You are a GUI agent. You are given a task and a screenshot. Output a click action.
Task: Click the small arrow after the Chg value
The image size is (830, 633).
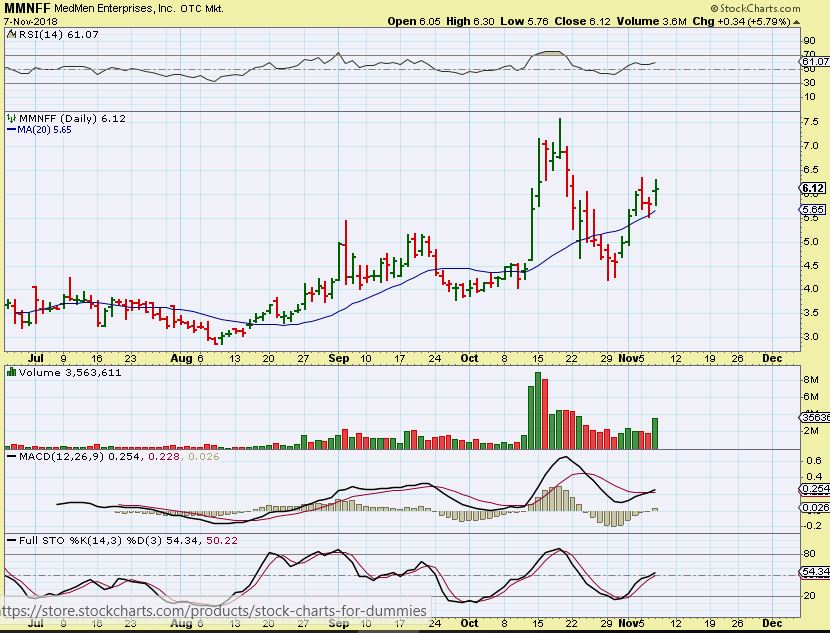(797, 22)
